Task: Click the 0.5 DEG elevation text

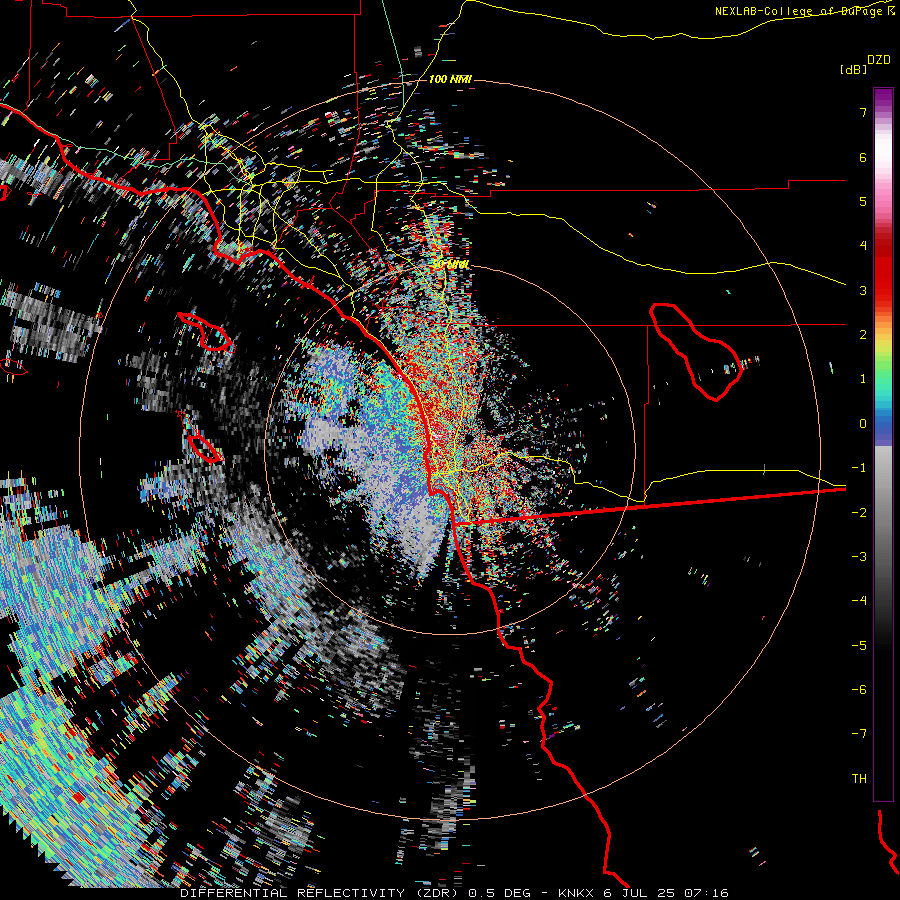Action: 497,893
